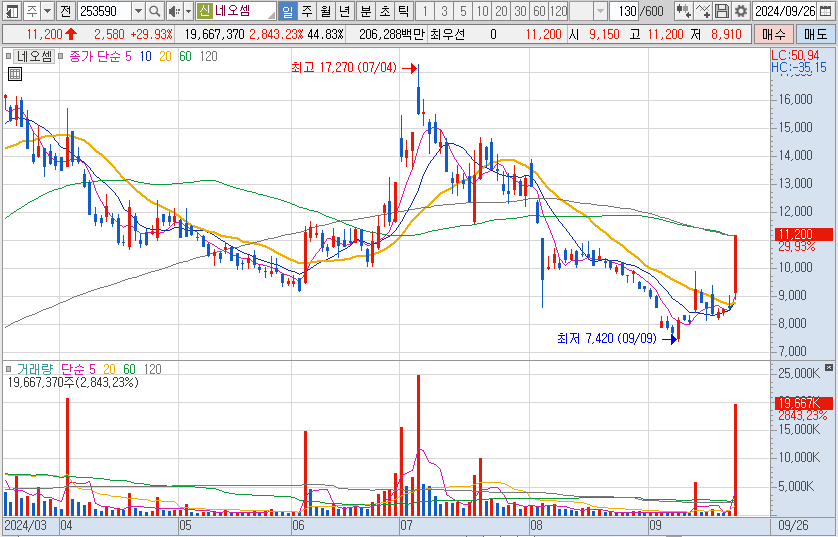Select the 10 moving average legend

point(145,56)
